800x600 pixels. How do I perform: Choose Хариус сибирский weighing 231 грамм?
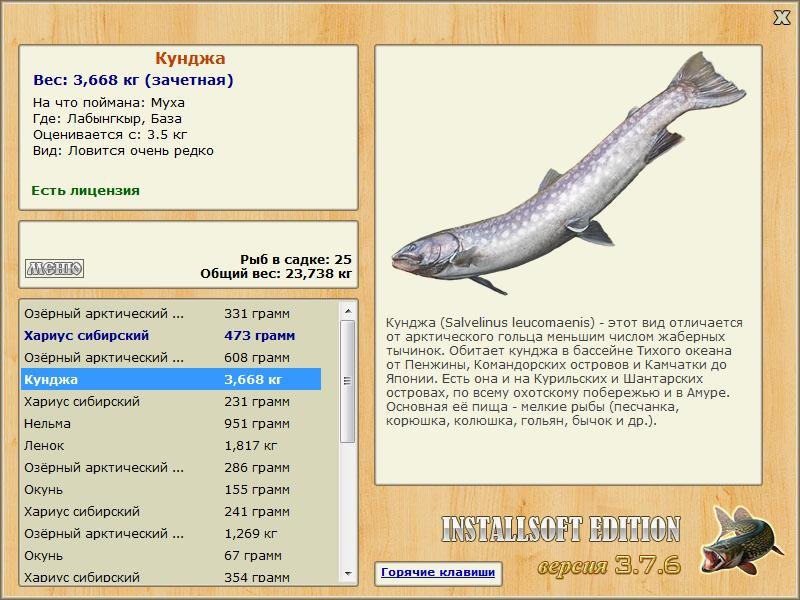[x=170, y=402]
